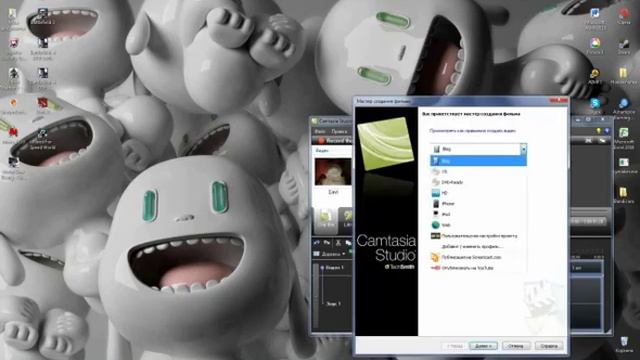Click Redo icon on Camtasia timeline toolbar

click(x=327, y=243)
